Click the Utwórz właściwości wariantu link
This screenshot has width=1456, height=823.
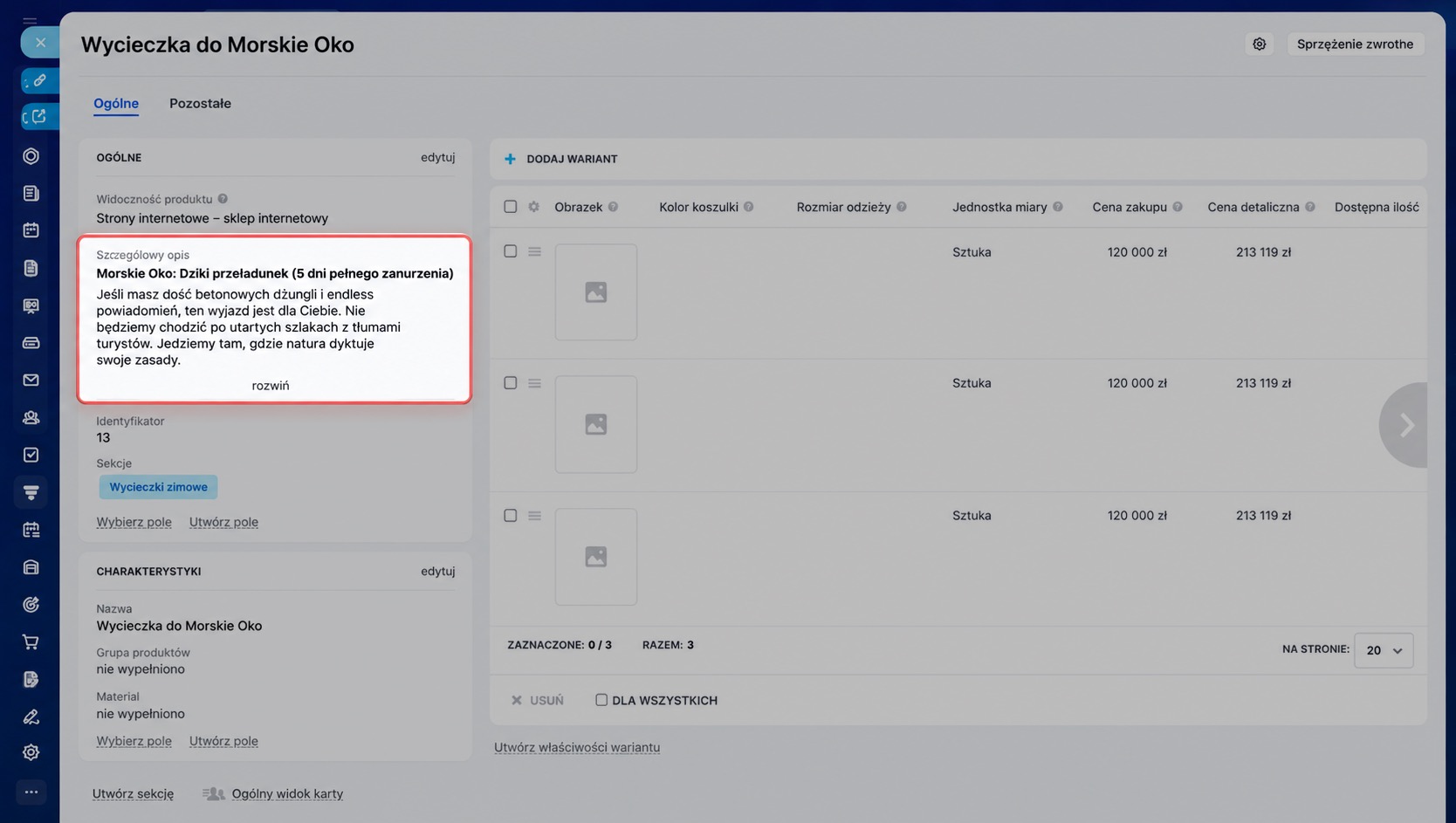[577, 747]
